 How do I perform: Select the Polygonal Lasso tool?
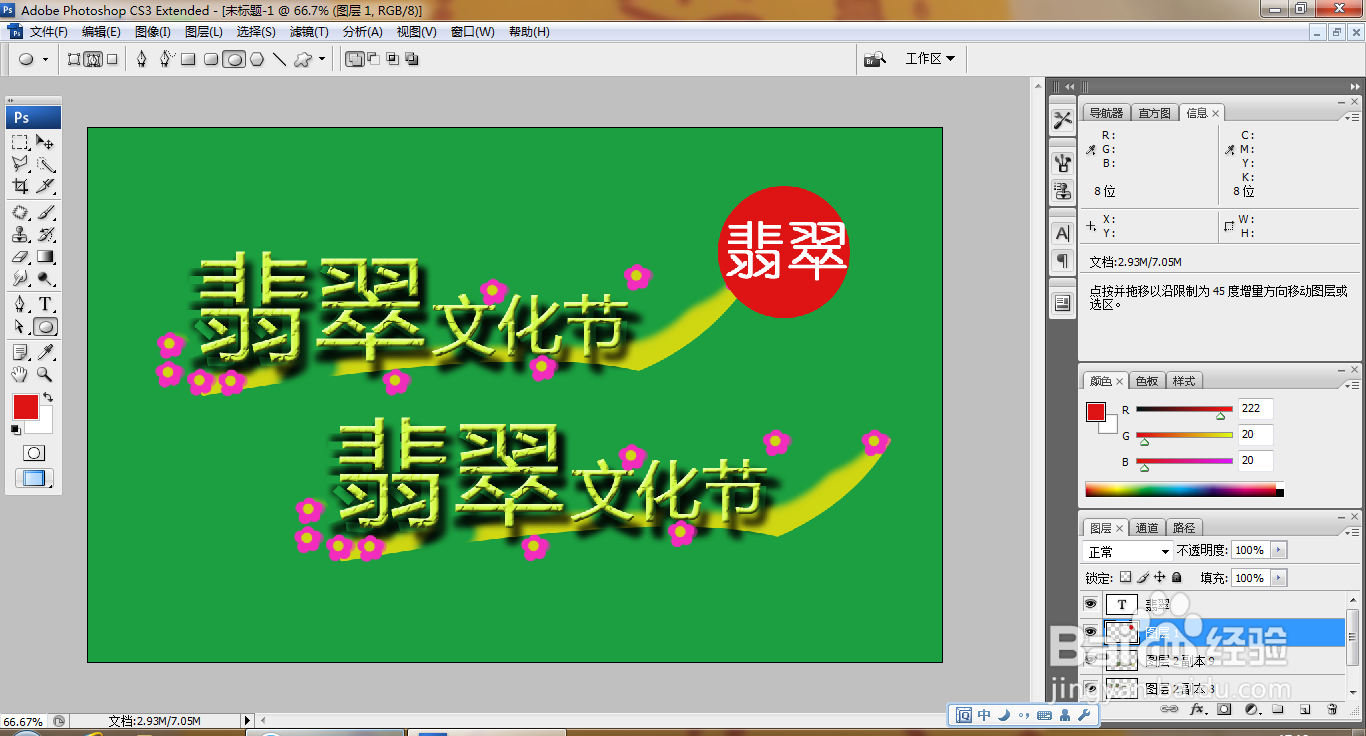(x=20, y=164)
